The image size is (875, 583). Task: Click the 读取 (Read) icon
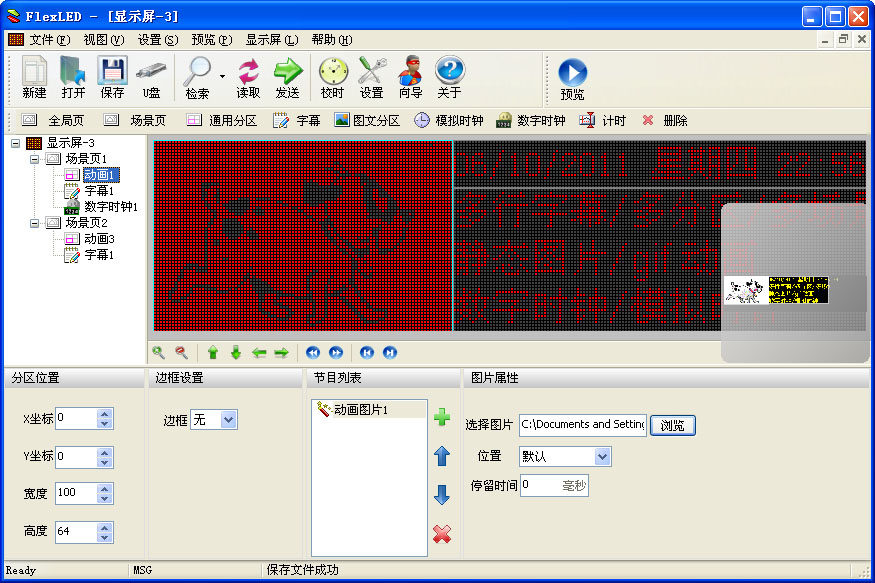tap(246, 76)
